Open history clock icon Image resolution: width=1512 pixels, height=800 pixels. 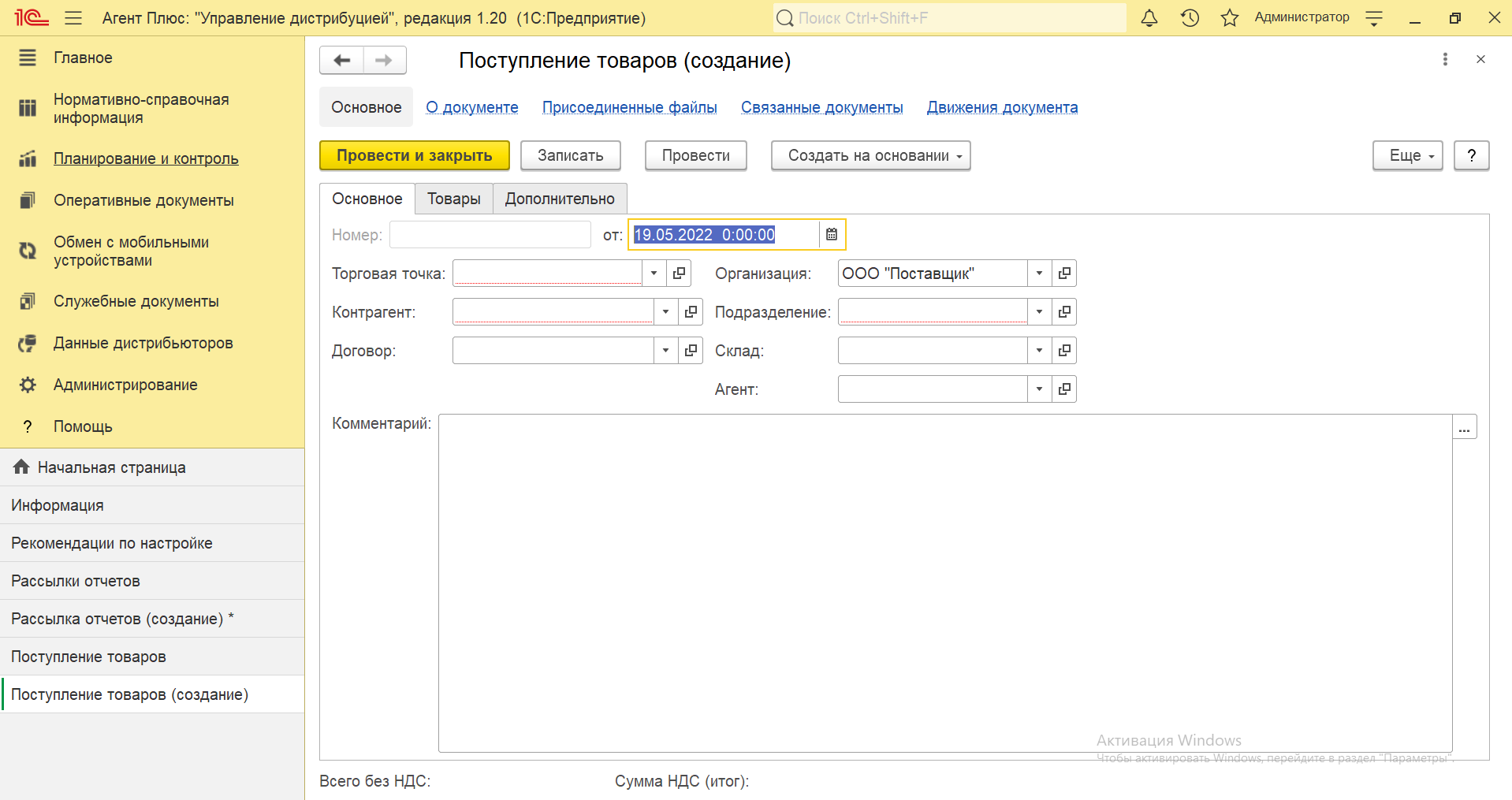[x=1190, y=17]
